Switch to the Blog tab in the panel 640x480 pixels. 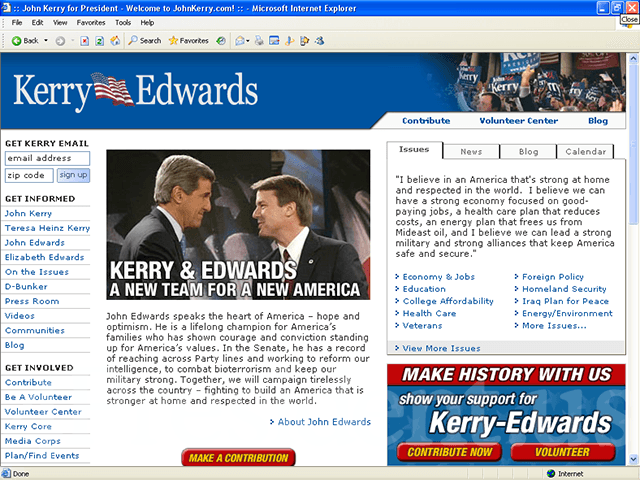click(529, 151)
